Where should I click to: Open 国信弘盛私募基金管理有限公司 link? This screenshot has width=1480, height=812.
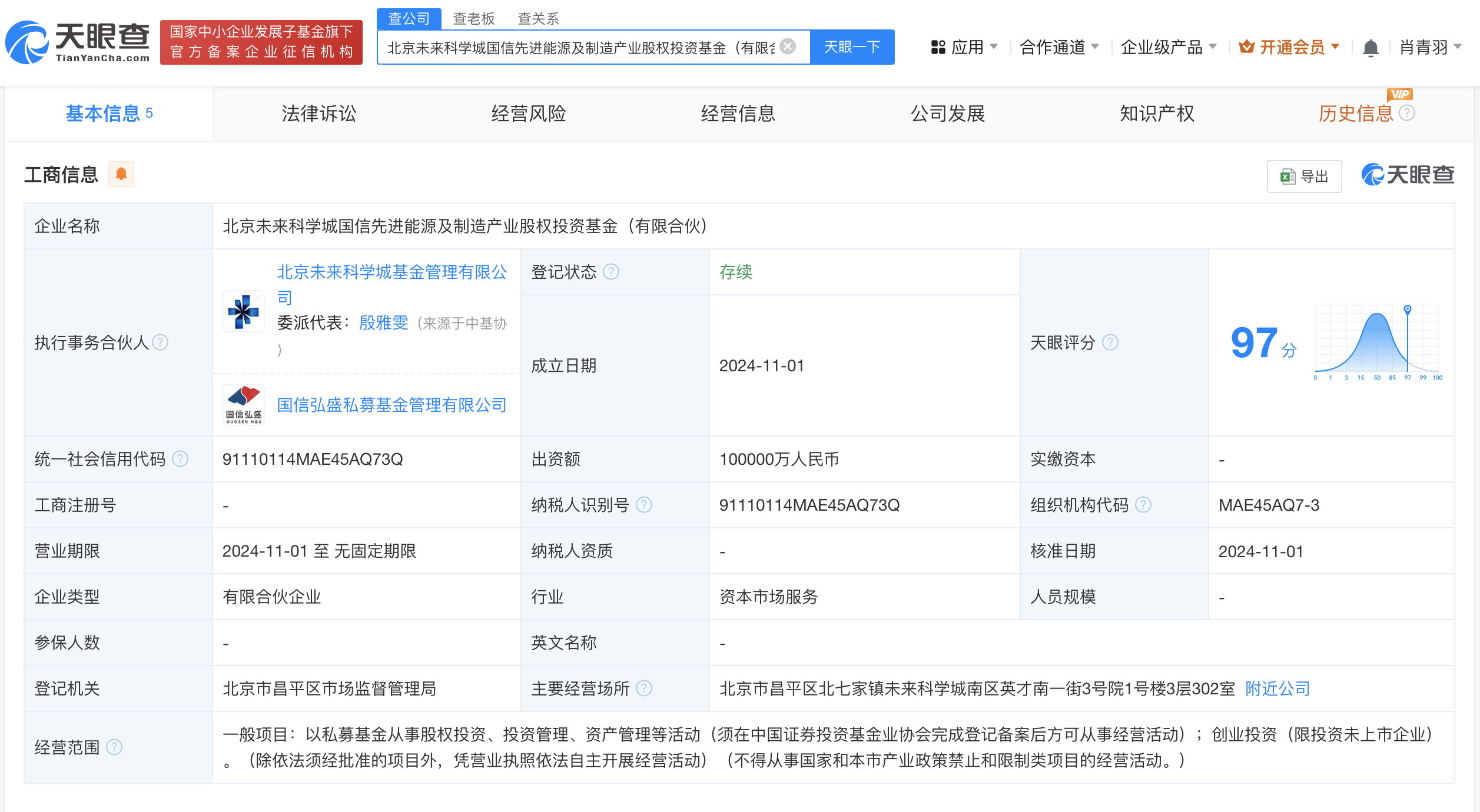392,405
